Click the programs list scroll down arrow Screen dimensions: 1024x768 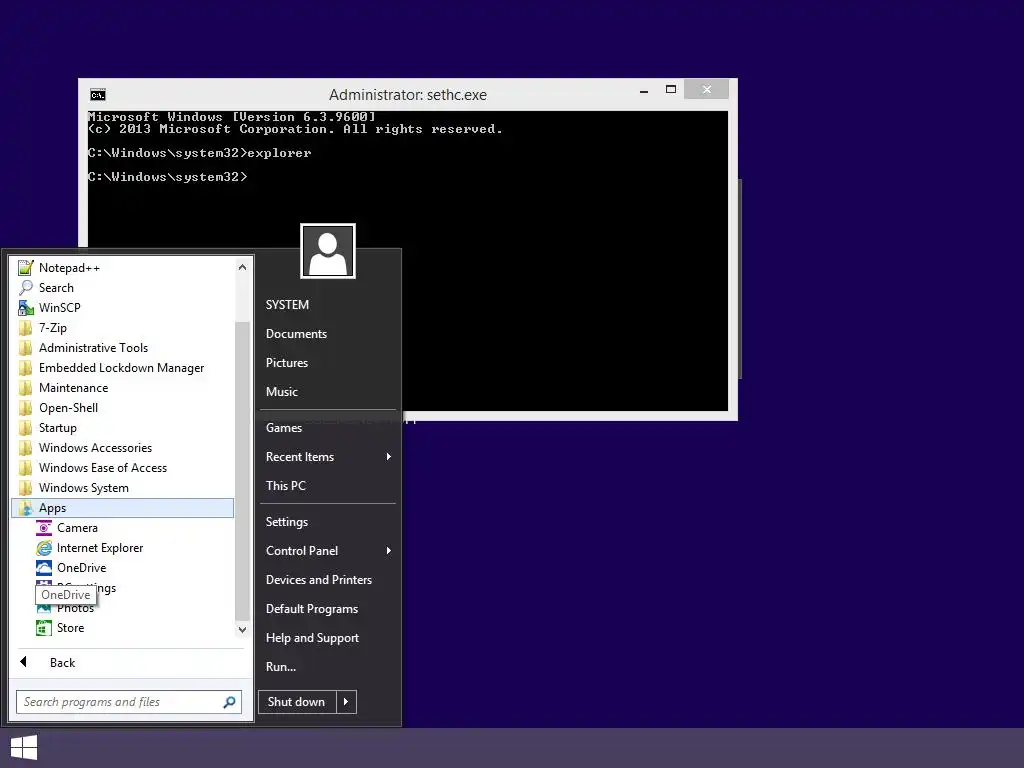click(242, 630)
